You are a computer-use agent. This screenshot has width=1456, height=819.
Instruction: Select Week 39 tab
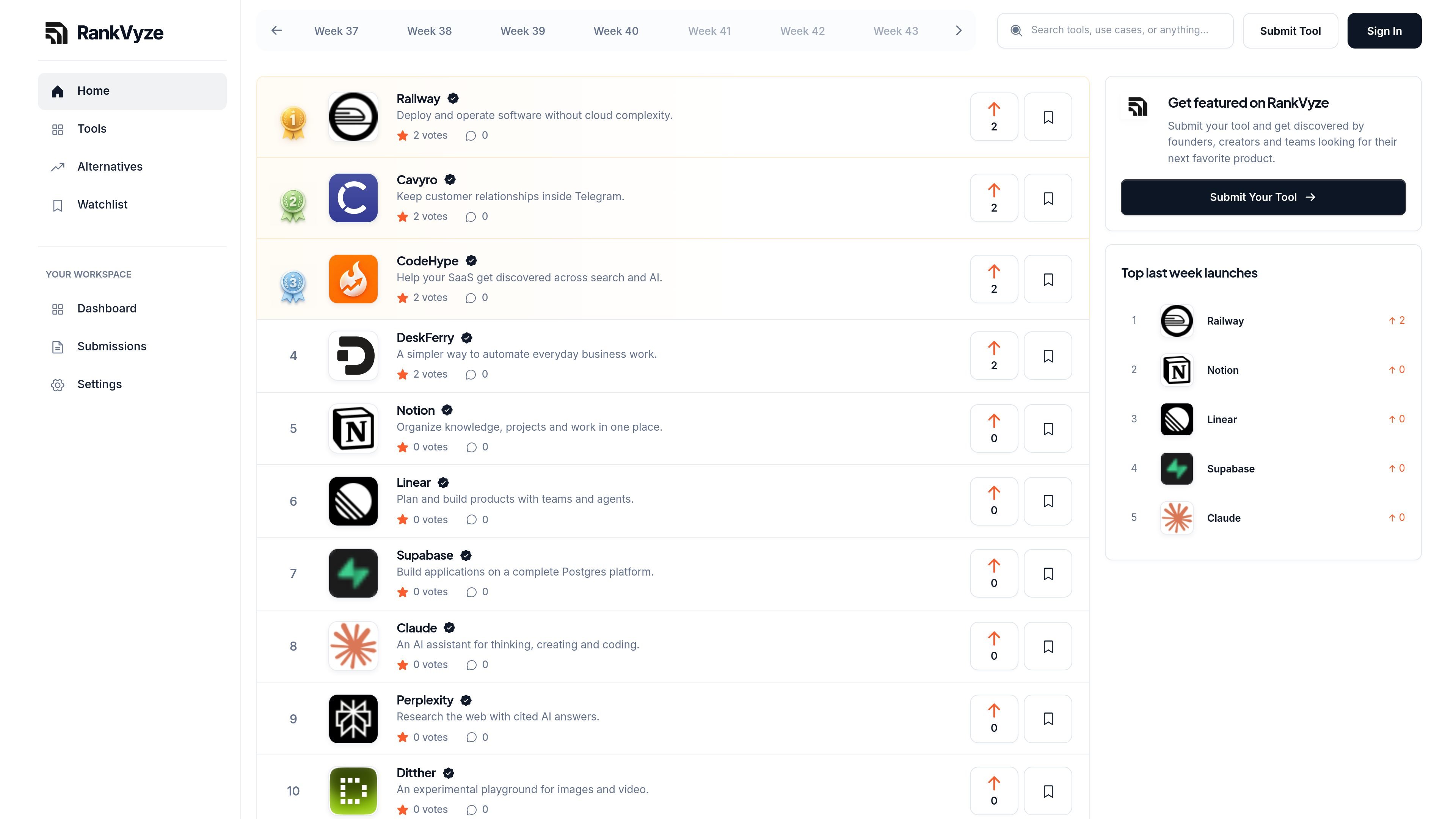[523, 31]
